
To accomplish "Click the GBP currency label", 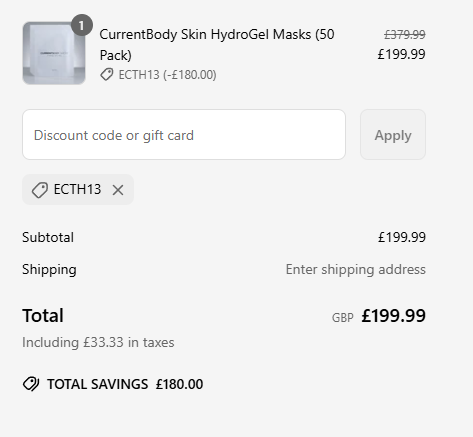I will 342,318.
